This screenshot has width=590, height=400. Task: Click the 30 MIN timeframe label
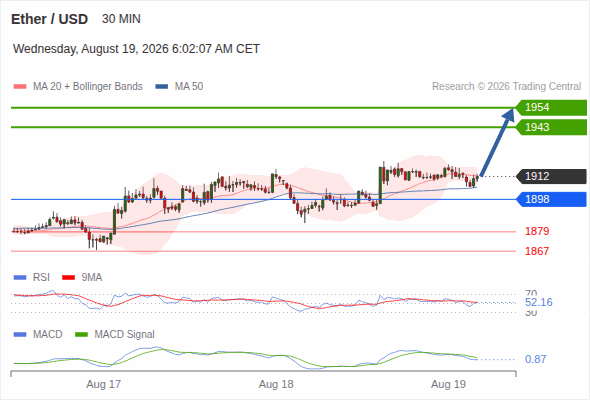click(x=121, y=19)
